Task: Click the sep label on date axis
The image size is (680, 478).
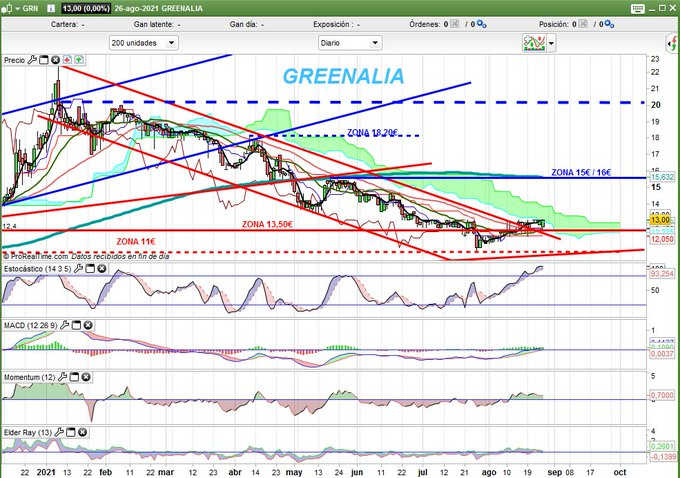Action: click(555, 472)
